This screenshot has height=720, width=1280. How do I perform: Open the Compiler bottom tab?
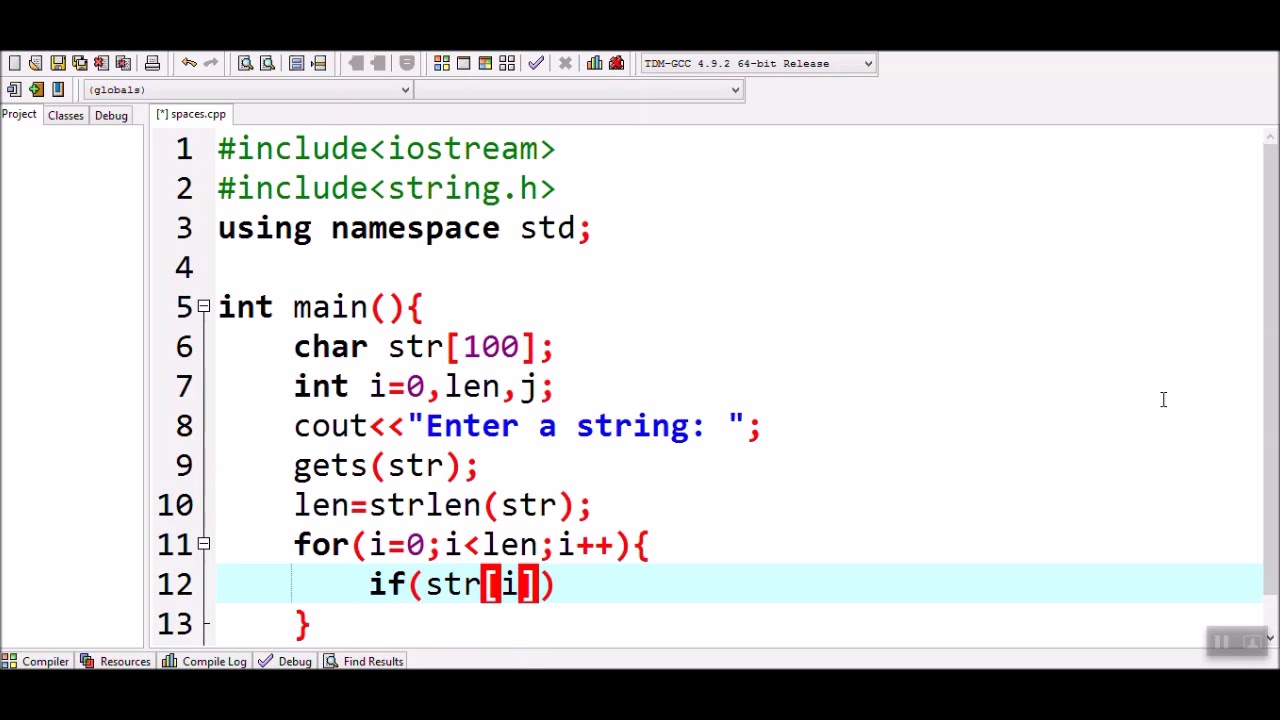[x=35, y=661]
